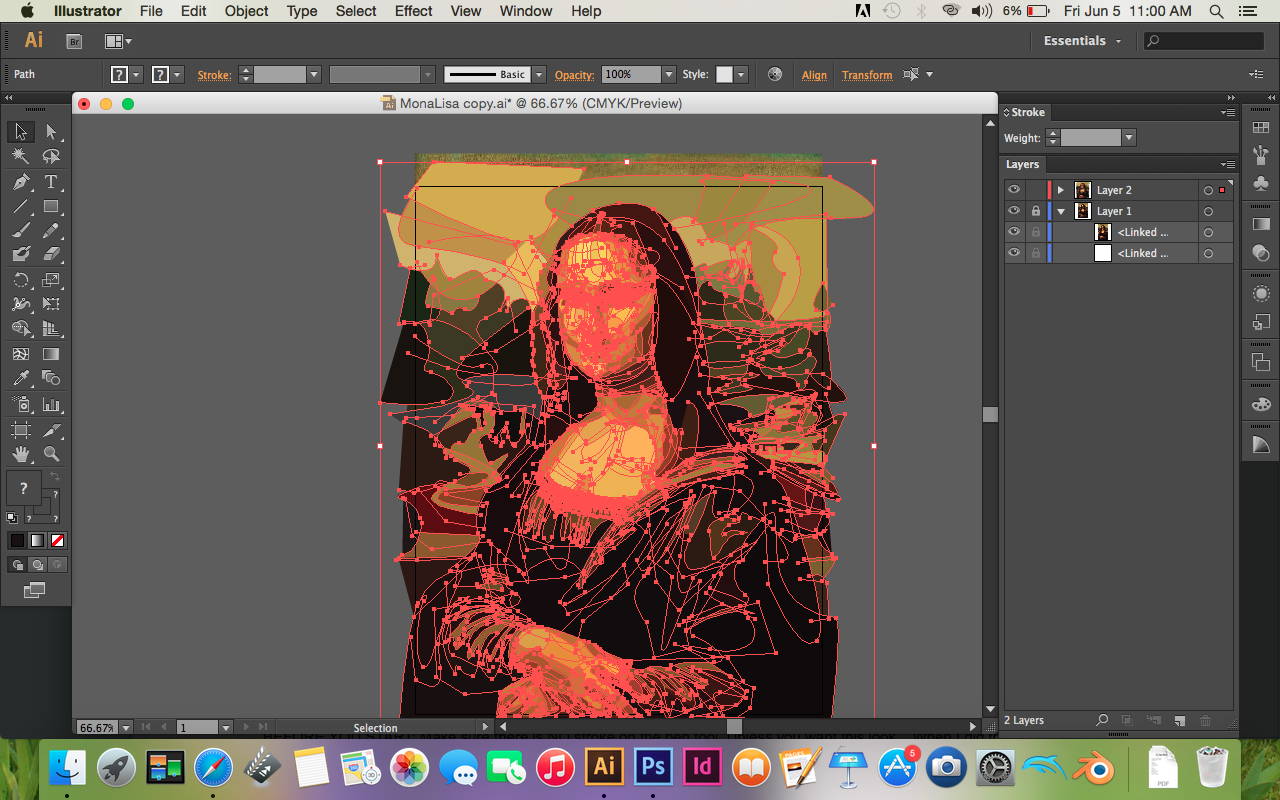
Task: Open the Window menu
Action: [x=525, y=11]
